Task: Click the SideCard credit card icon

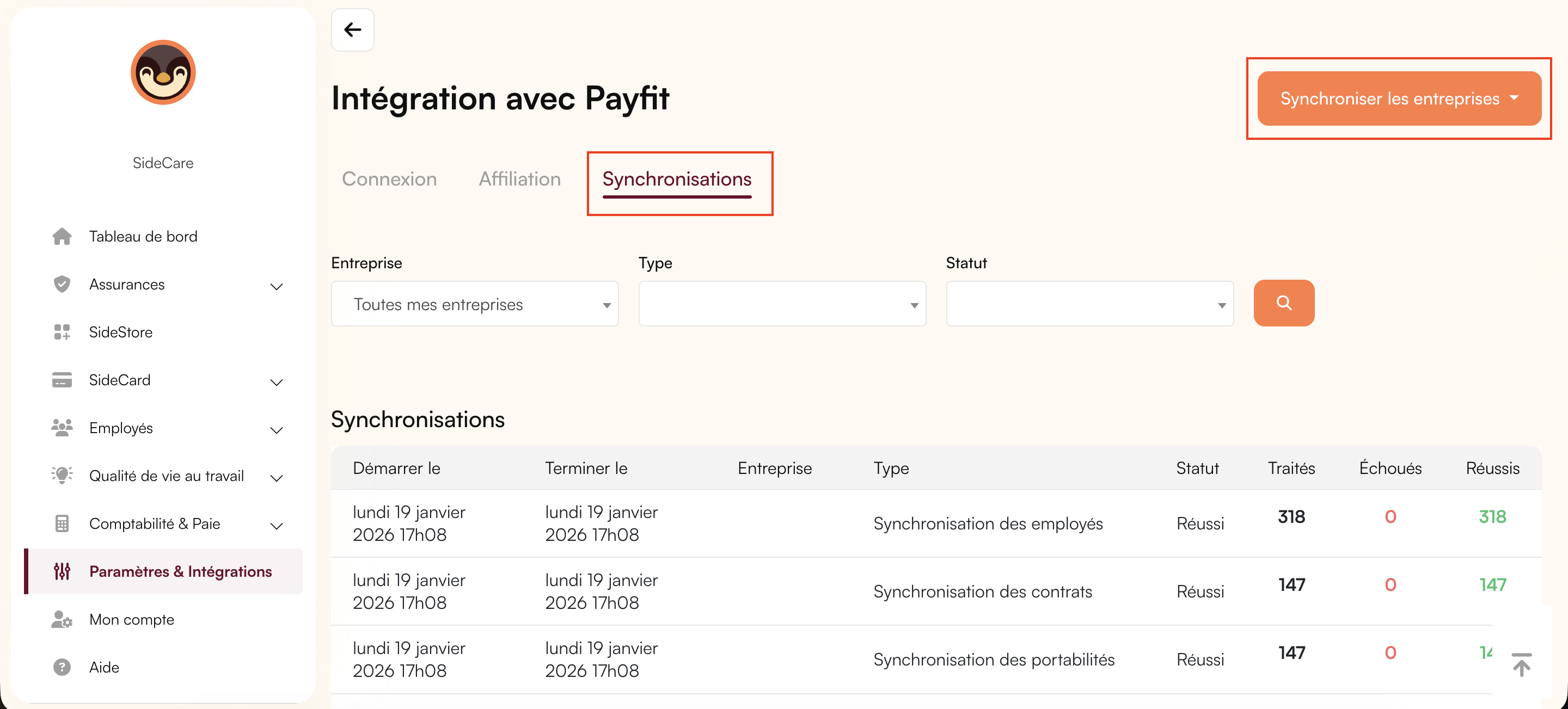Action: pyautogui.click(x=62, y=380)
